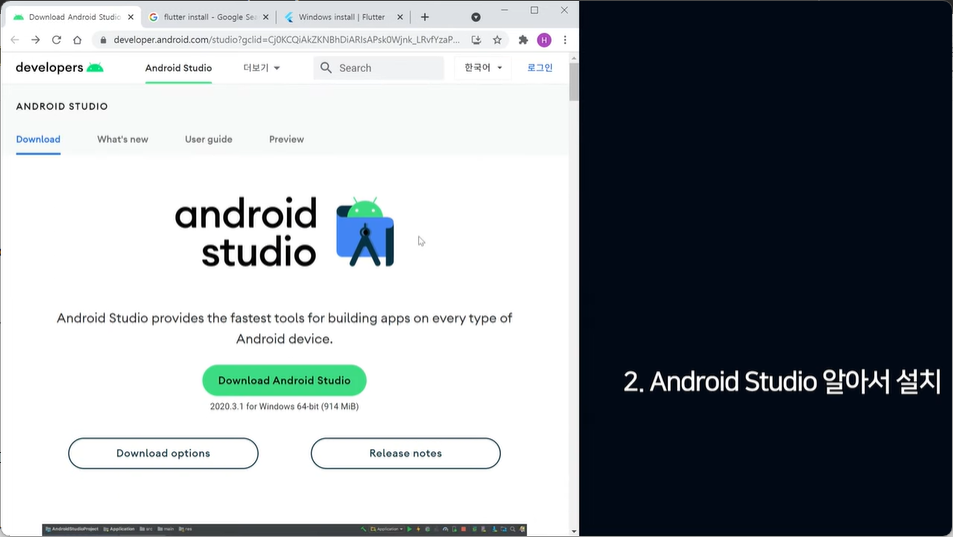Go forward with the browser arrow
The height and width of the screenshot is (537, 953).
36,40
